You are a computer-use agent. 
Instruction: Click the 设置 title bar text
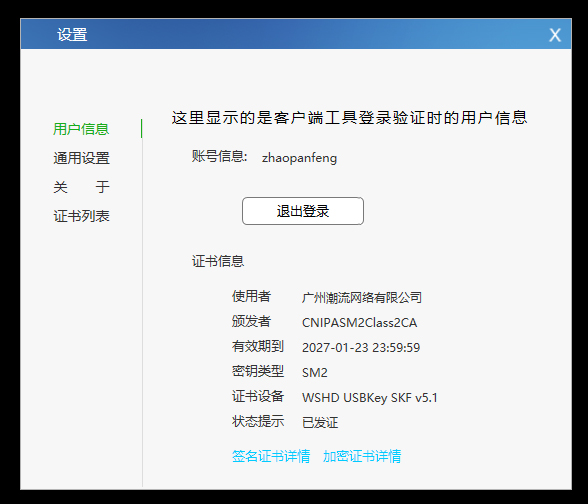[x=72, y=35]
